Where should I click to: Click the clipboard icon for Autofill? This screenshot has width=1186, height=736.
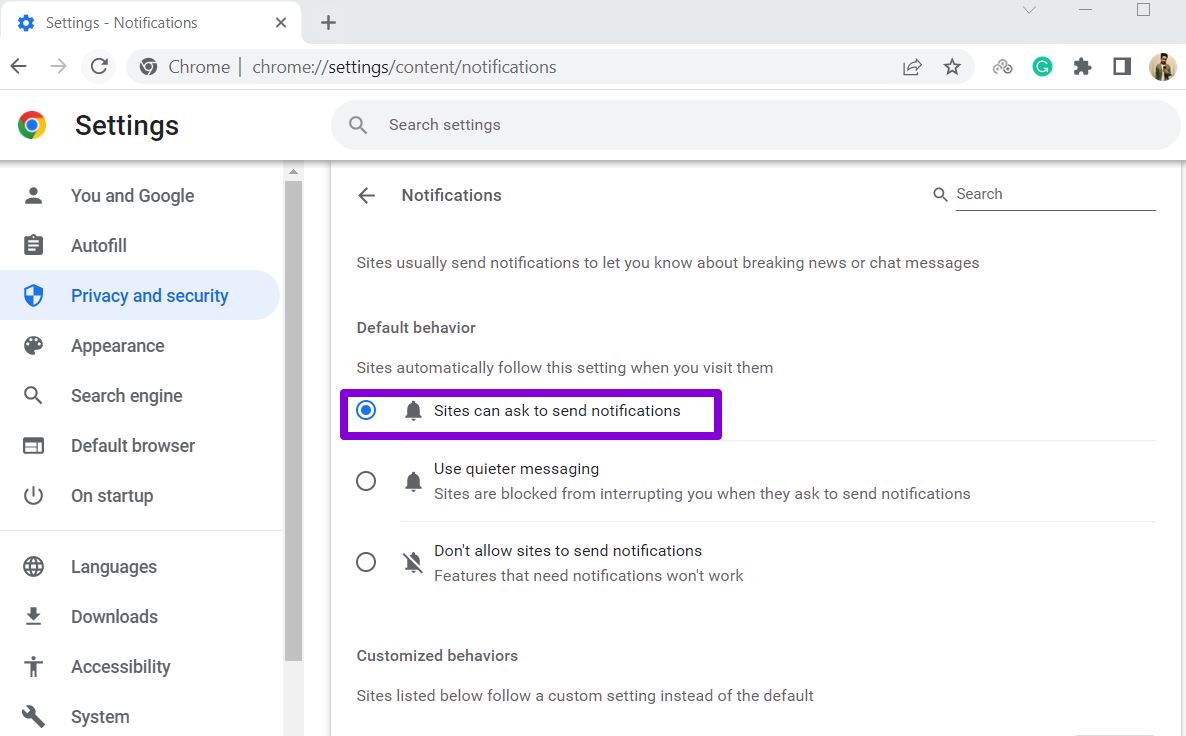point(33,245)
